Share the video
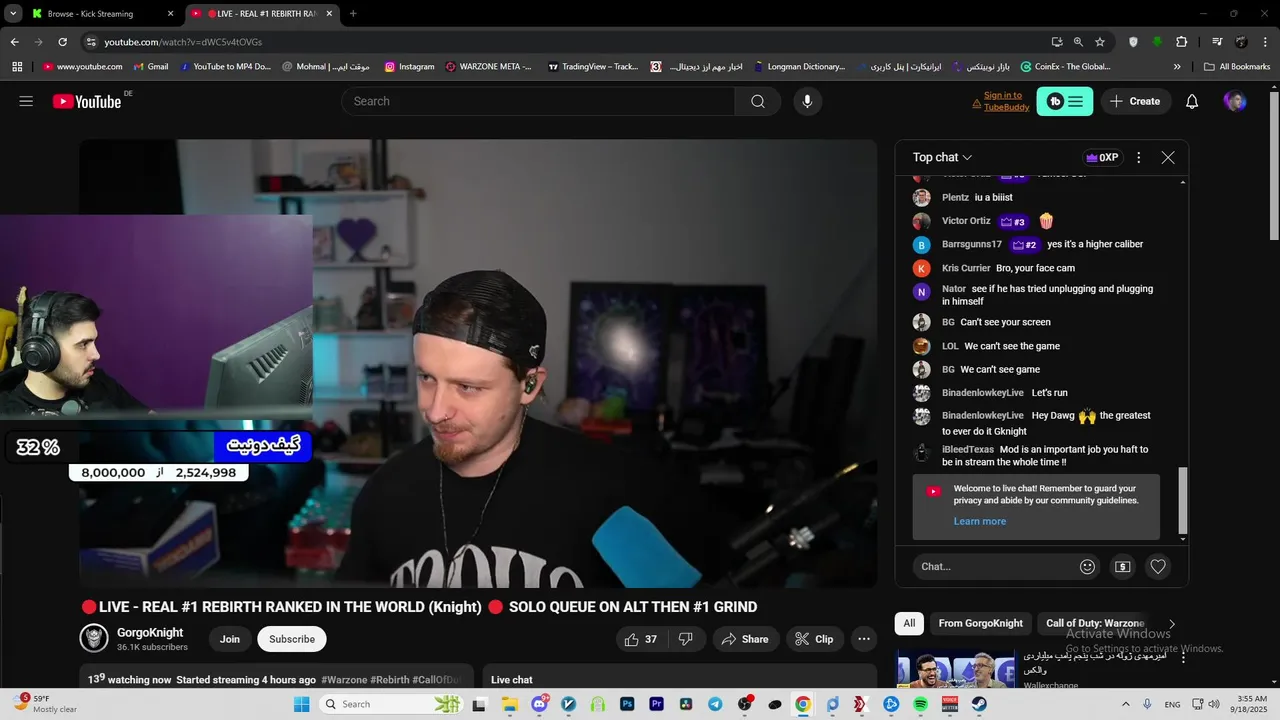The width and height of the screenshot is (1280, 720). [x=746, y=639]
